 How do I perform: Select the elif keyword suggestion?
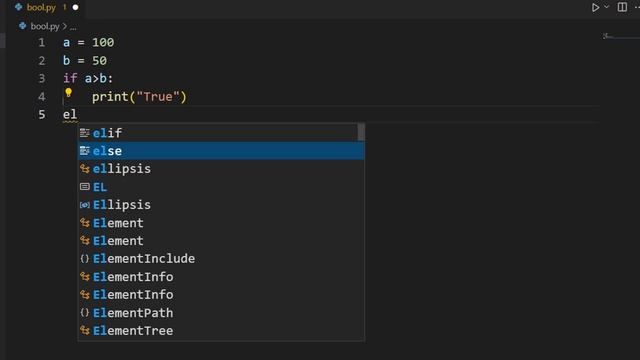coord(221,133)
